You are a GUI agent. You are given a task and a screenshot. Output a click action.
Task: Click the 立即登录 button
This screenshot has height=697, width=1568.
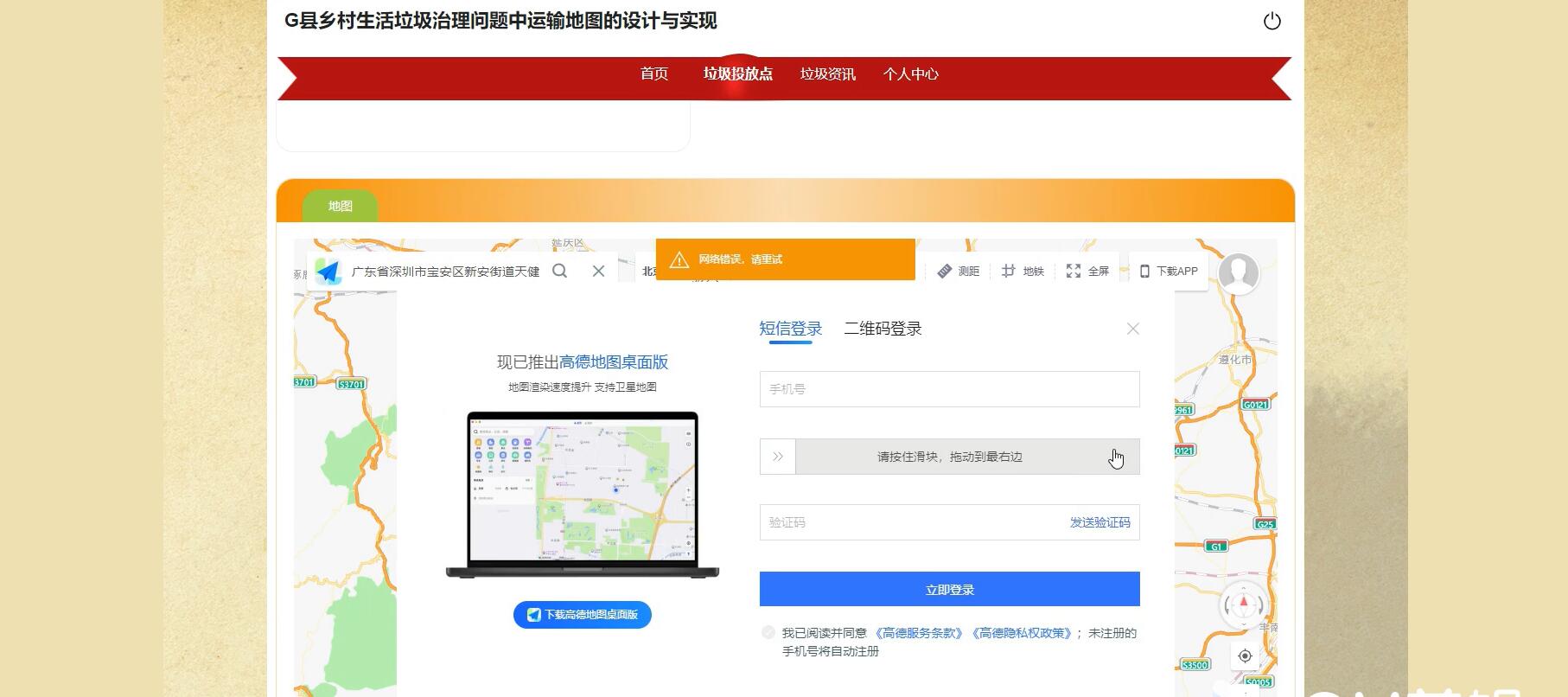point(949,589)
